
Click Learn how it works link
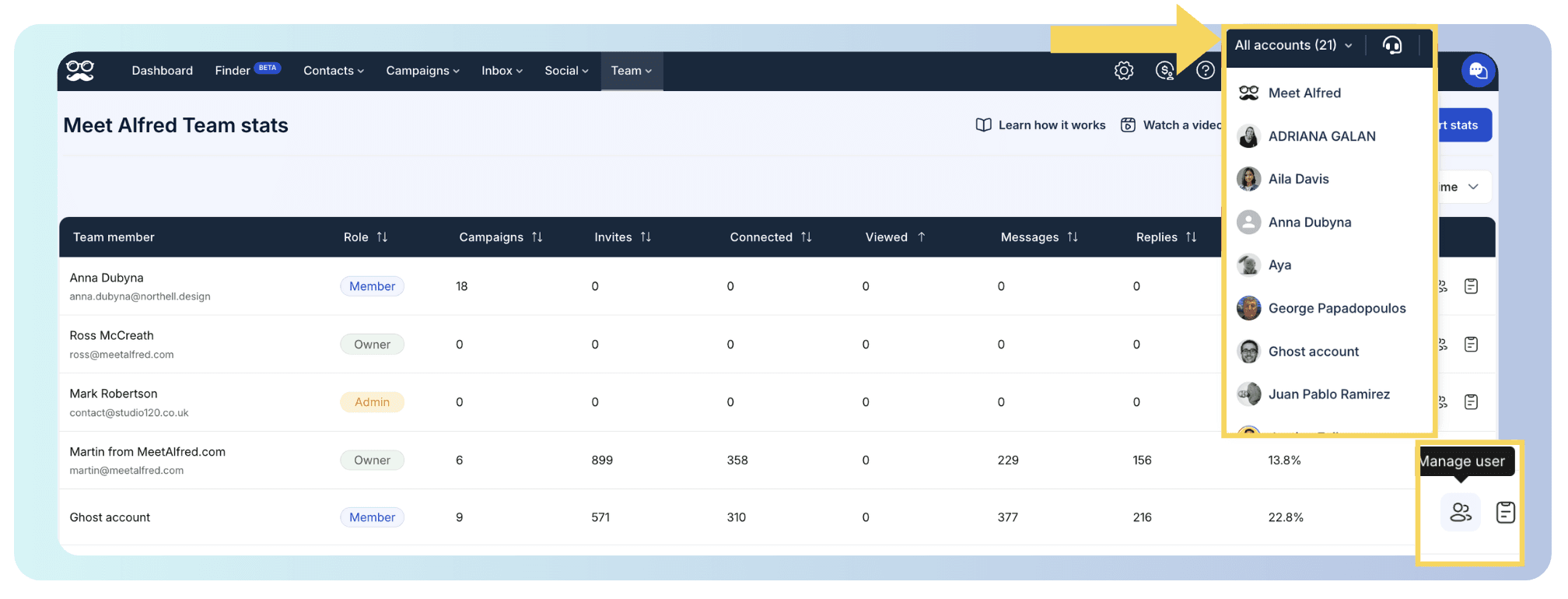pos(1041,125)
